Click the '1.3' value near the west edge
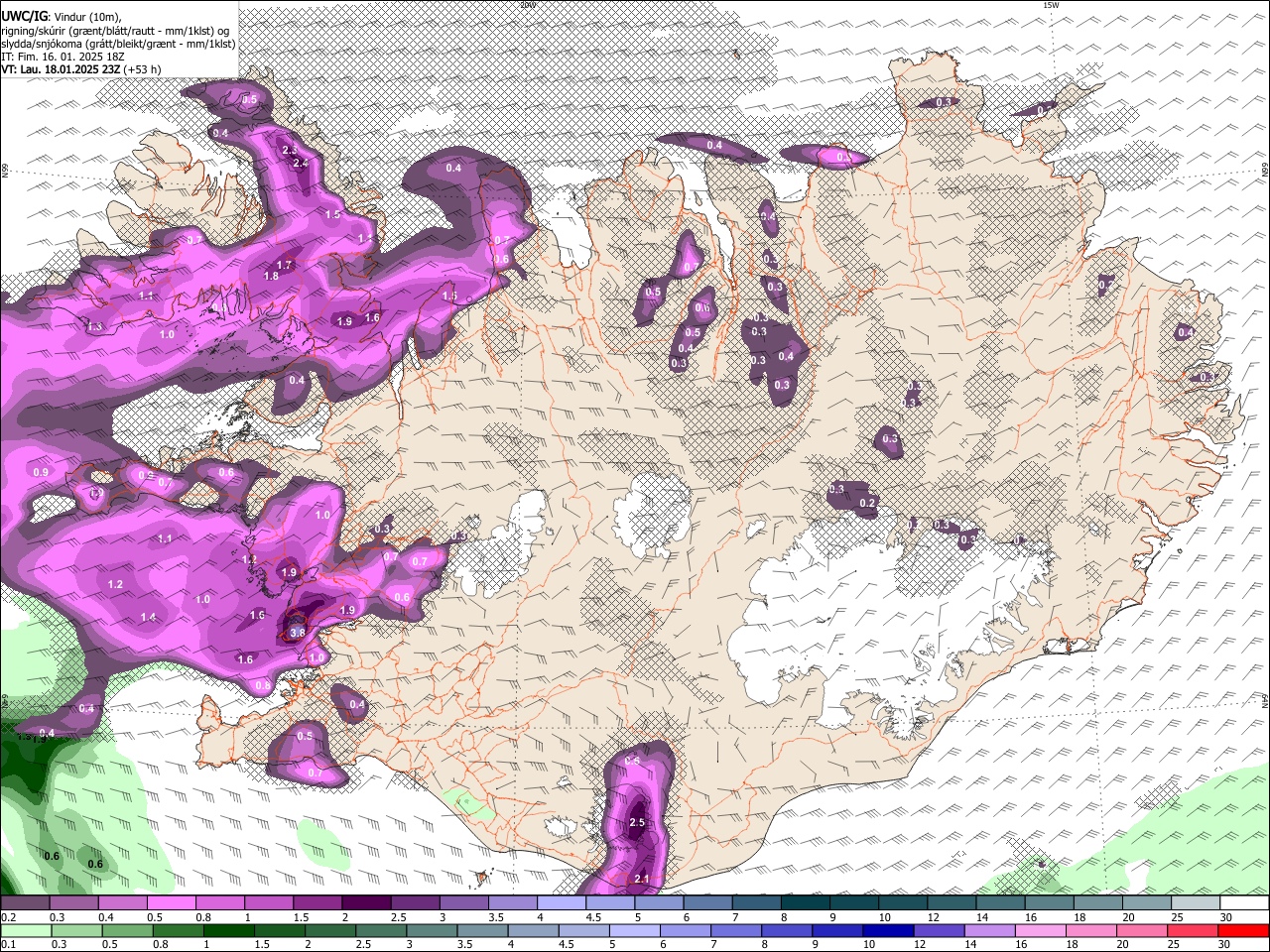 pyautogui.click(x=95, y=326)
